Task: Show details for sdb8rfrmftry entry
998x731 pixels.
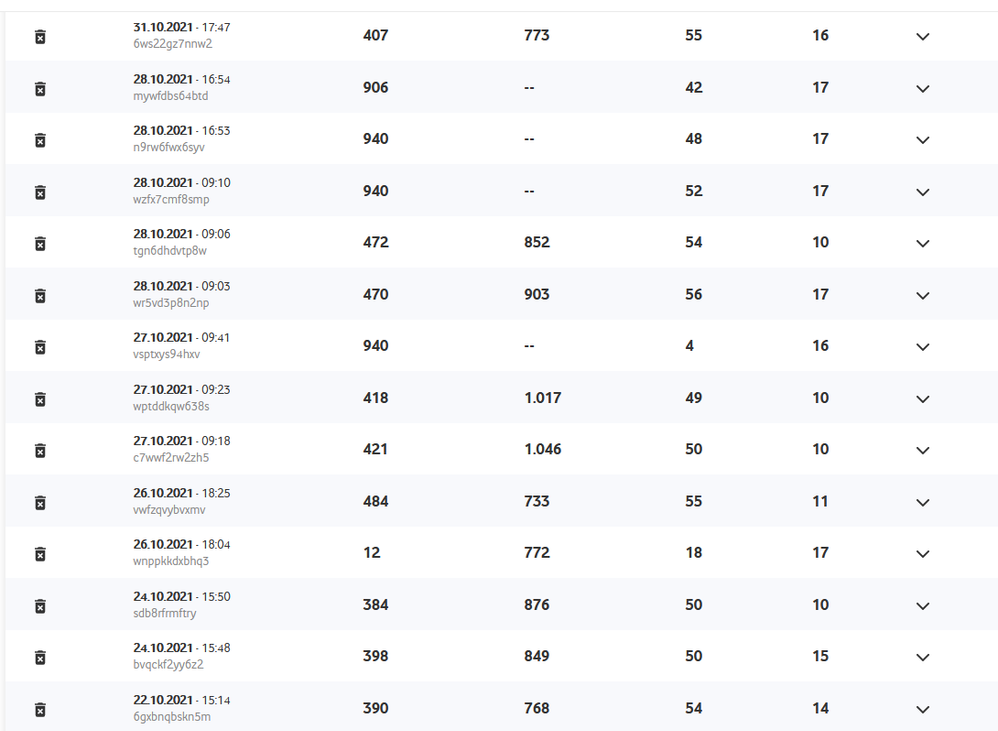Action: [922, 606]
